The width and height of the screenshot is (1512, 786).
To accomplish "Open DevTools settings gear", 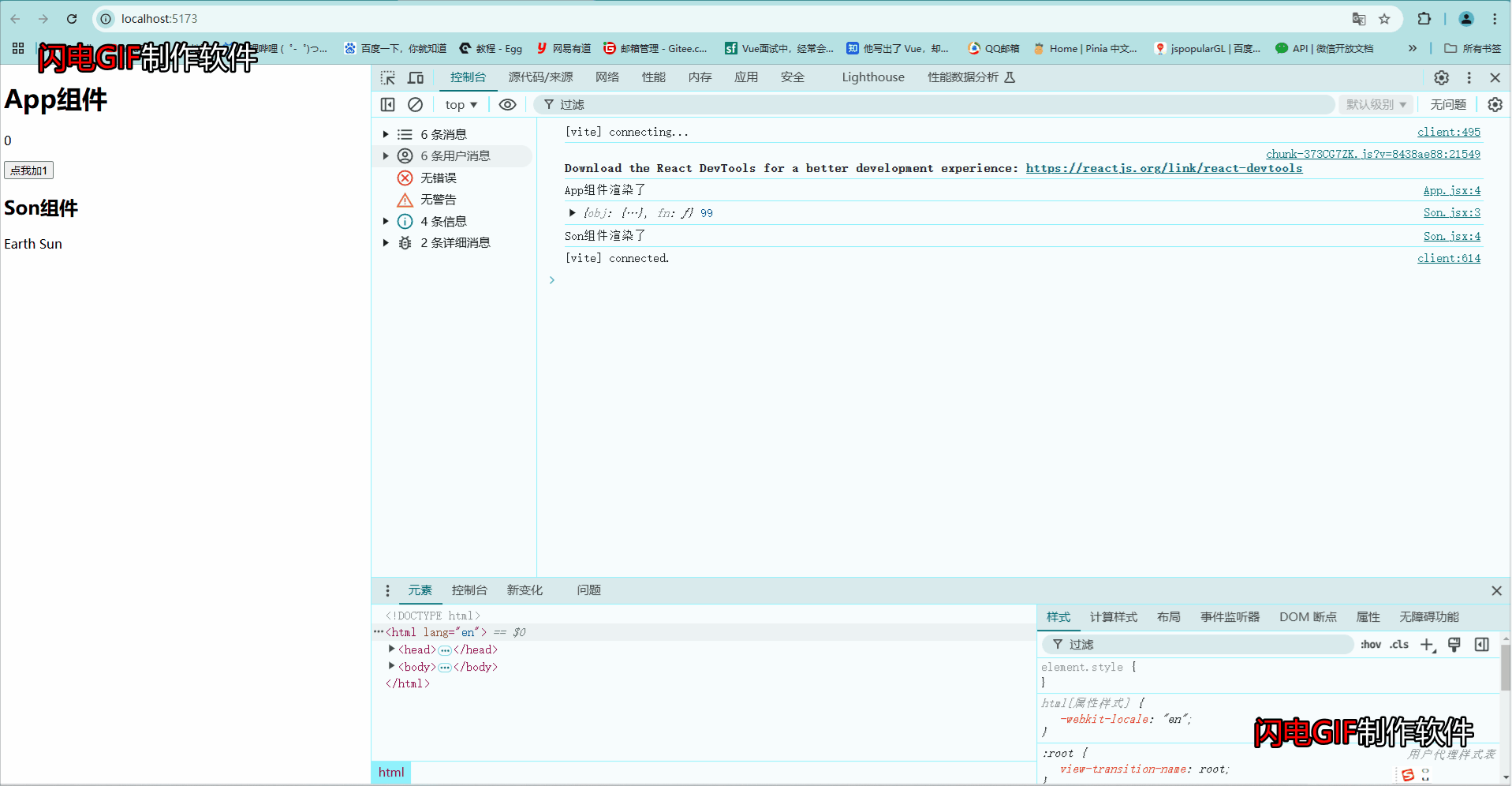I will (1441, 77).
